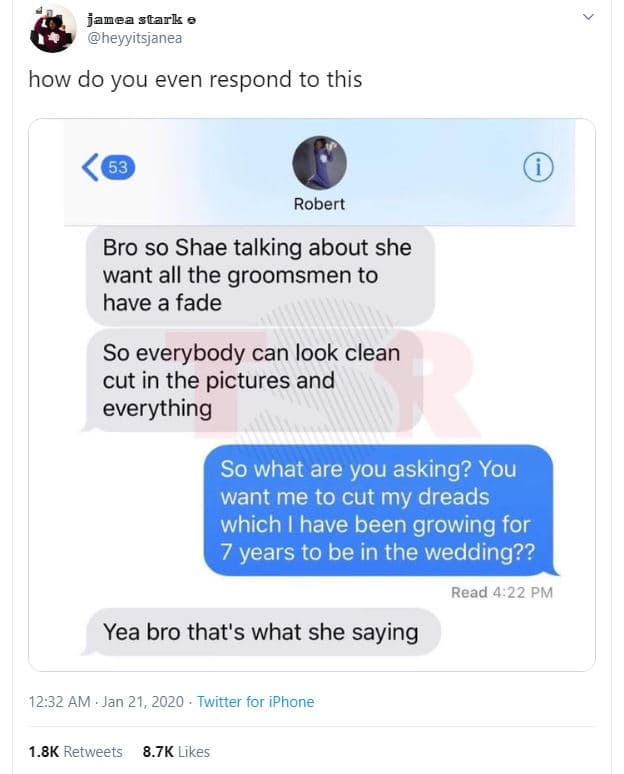Open the tweet options chevron menu
624x774 pixels.
point(588,17)
